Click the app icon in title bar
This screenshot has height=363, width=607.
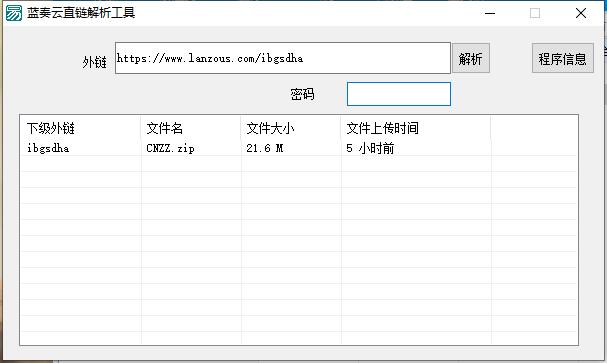pyautogui.click(x=14, y=13)
